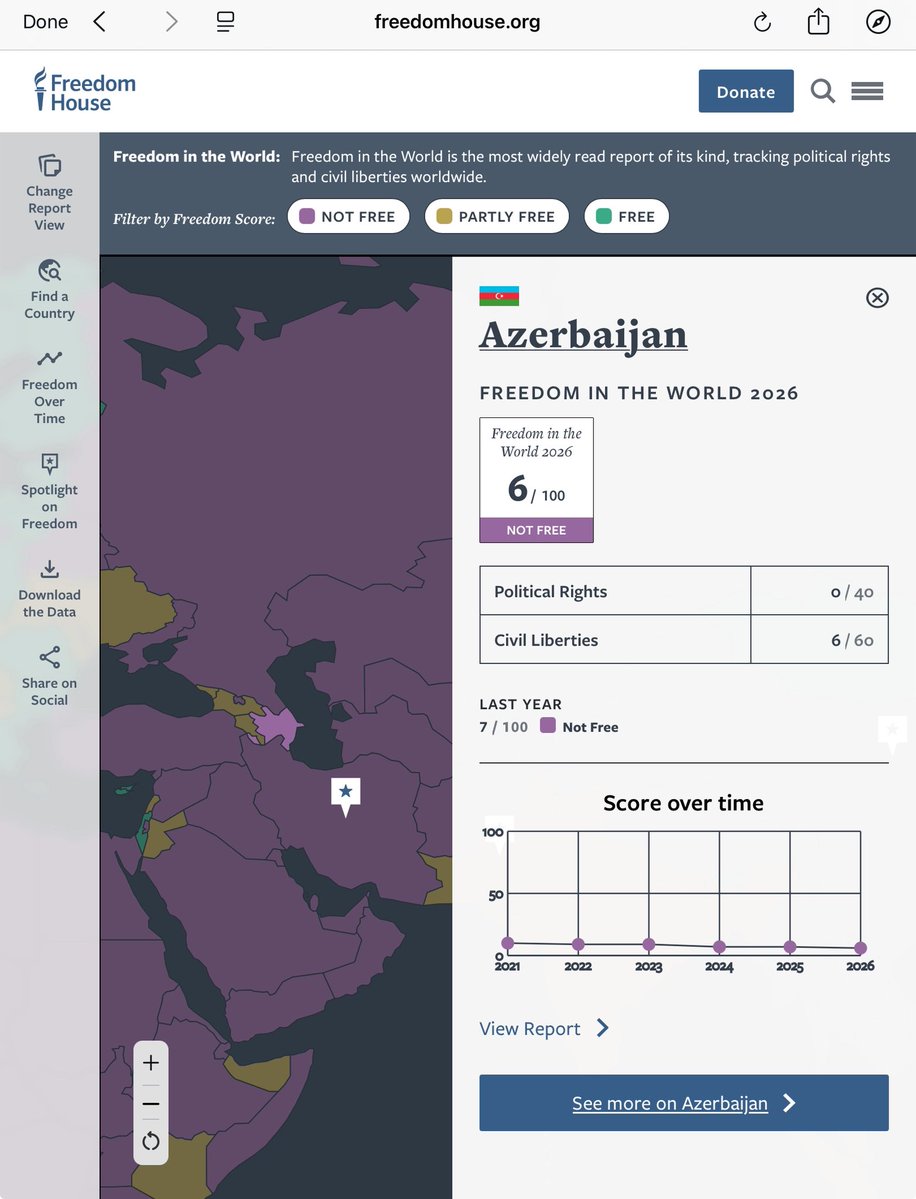Click the 7 / 100 last year score
The height and width of the screenshot is (1199, 916).
[x=503, y=726]
